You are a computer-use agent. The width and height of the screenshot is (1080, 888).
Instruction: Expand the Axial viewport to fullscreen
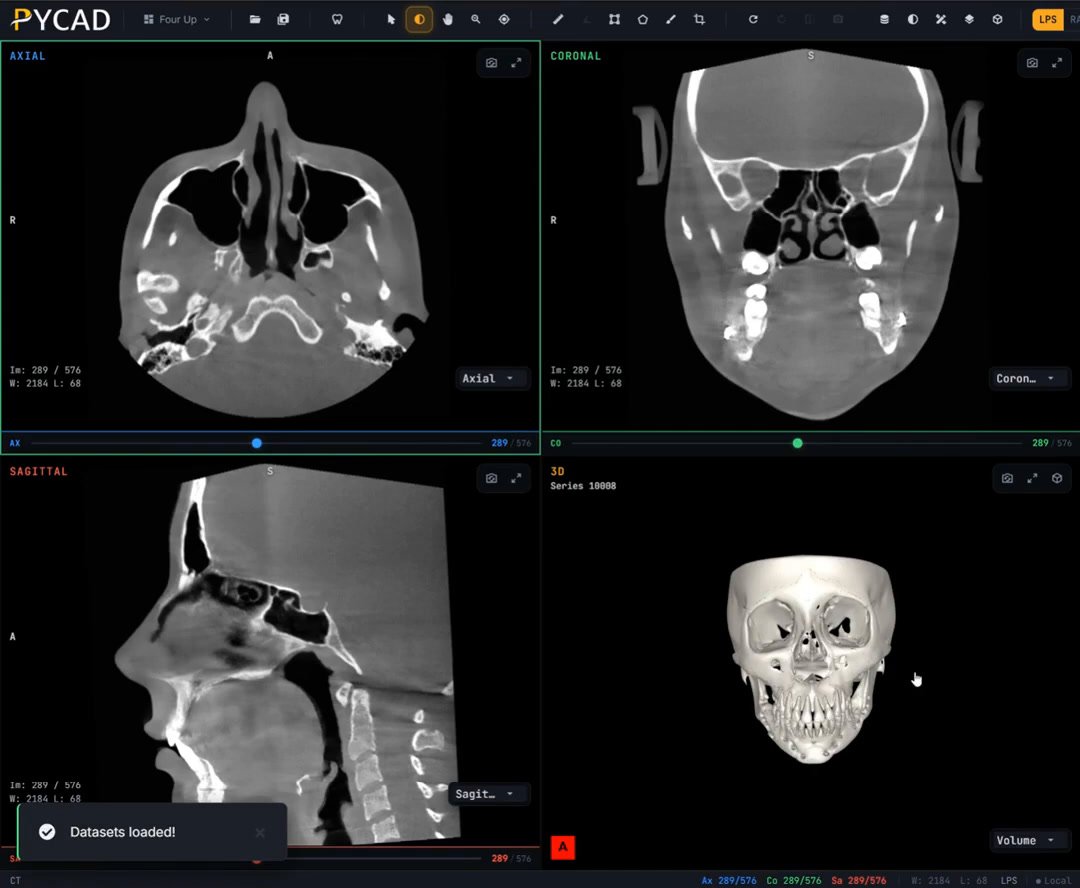point(516,63)
